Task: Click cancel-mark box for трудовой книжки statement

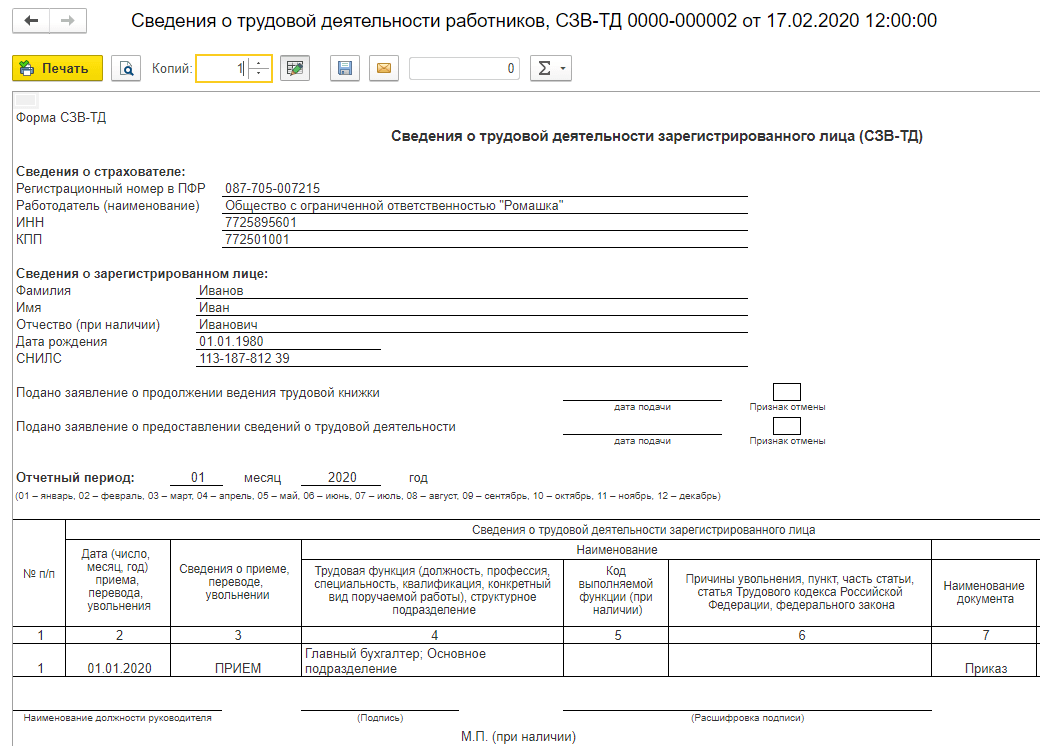Action: pos(787,392)
